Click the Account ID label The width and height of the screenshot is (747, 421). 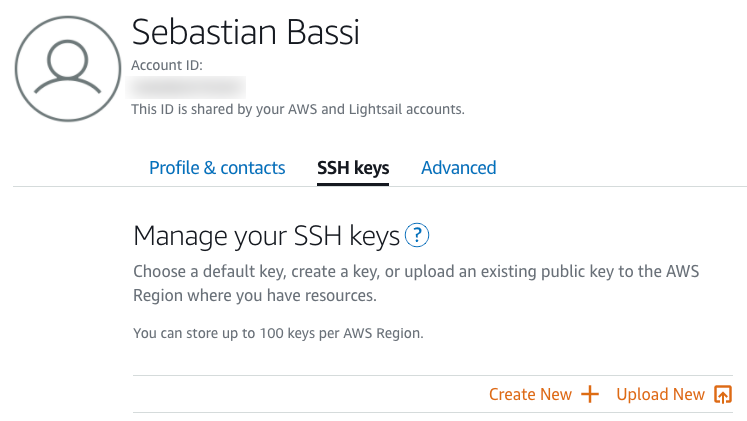coord(167,65)
